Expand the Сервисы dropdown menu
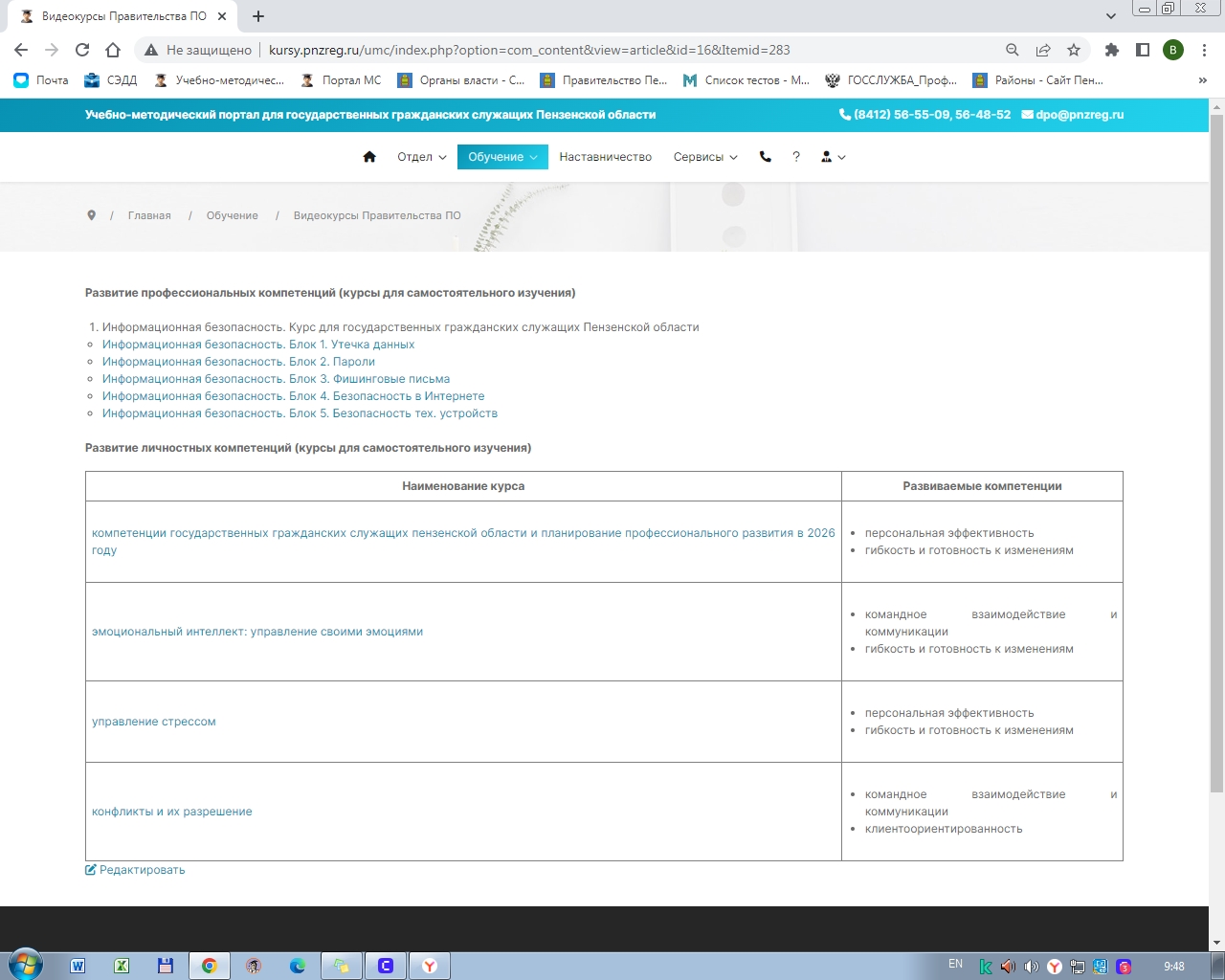The height and width of the screenshot is (980, 1225). pyautogui.click(x=704, y=157)
